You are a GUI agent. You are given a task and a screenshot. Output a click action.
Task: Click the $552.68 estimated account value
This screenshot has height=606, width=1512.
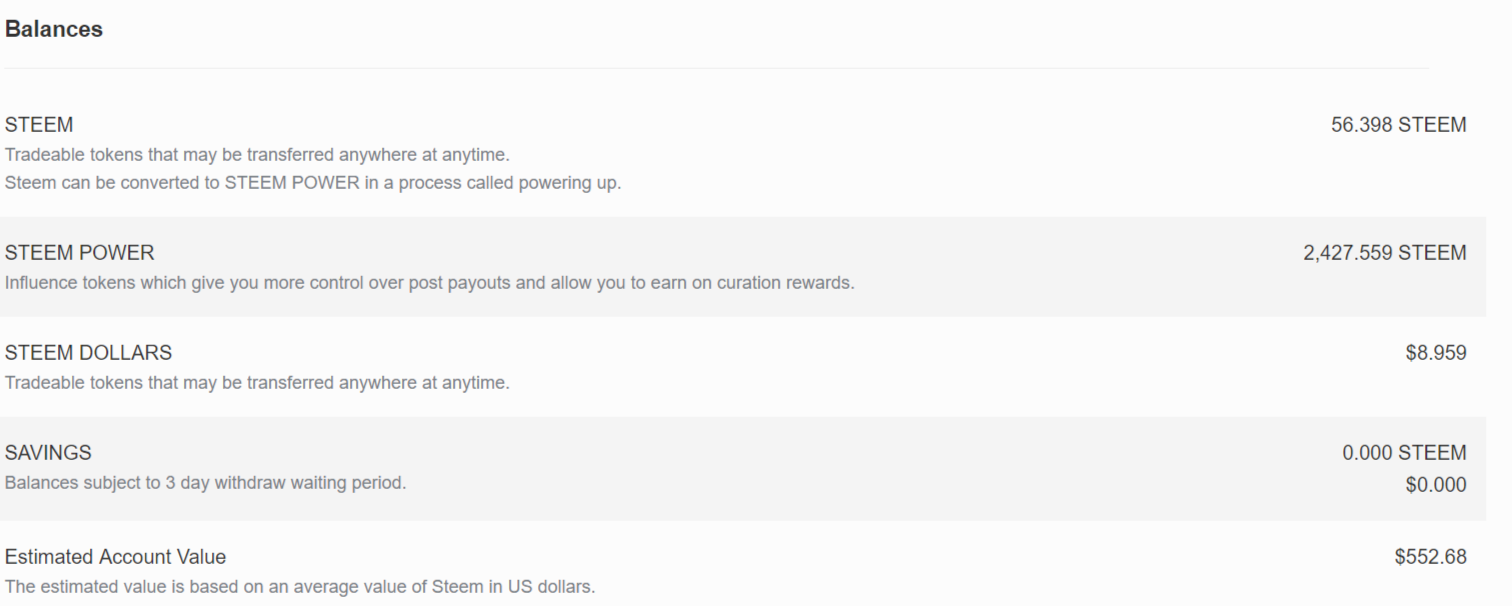(1430, 557)
